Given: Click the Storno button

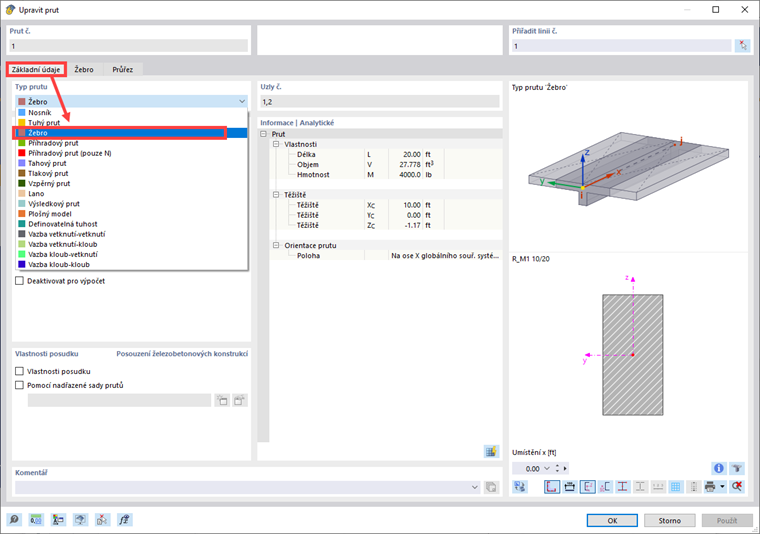Looking at the screenshot, I should 669,520.
